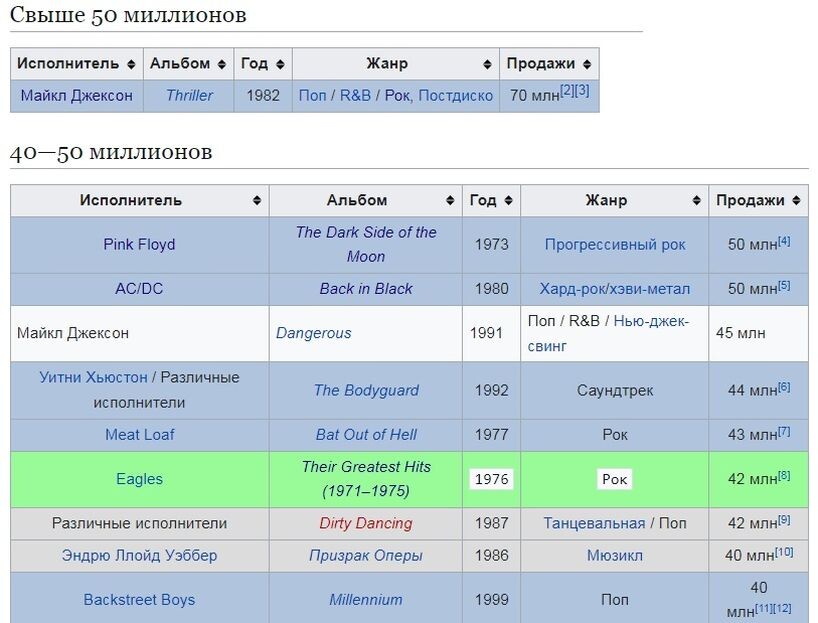Screen dimensions: 818x623
Task: Sort second table by Жанр arrows
Action: (x=697, y=200)
